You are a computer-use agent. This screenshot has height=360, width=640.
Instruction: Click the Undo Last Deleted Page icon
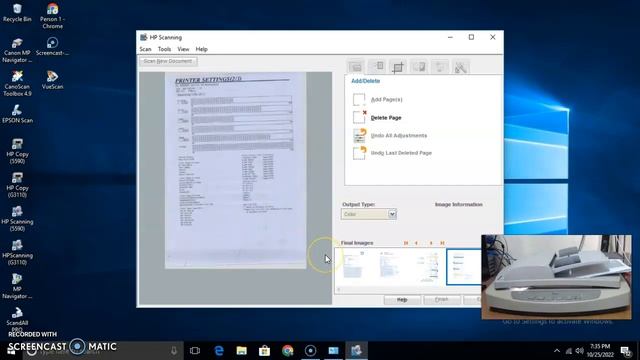(x=360, y=153)
